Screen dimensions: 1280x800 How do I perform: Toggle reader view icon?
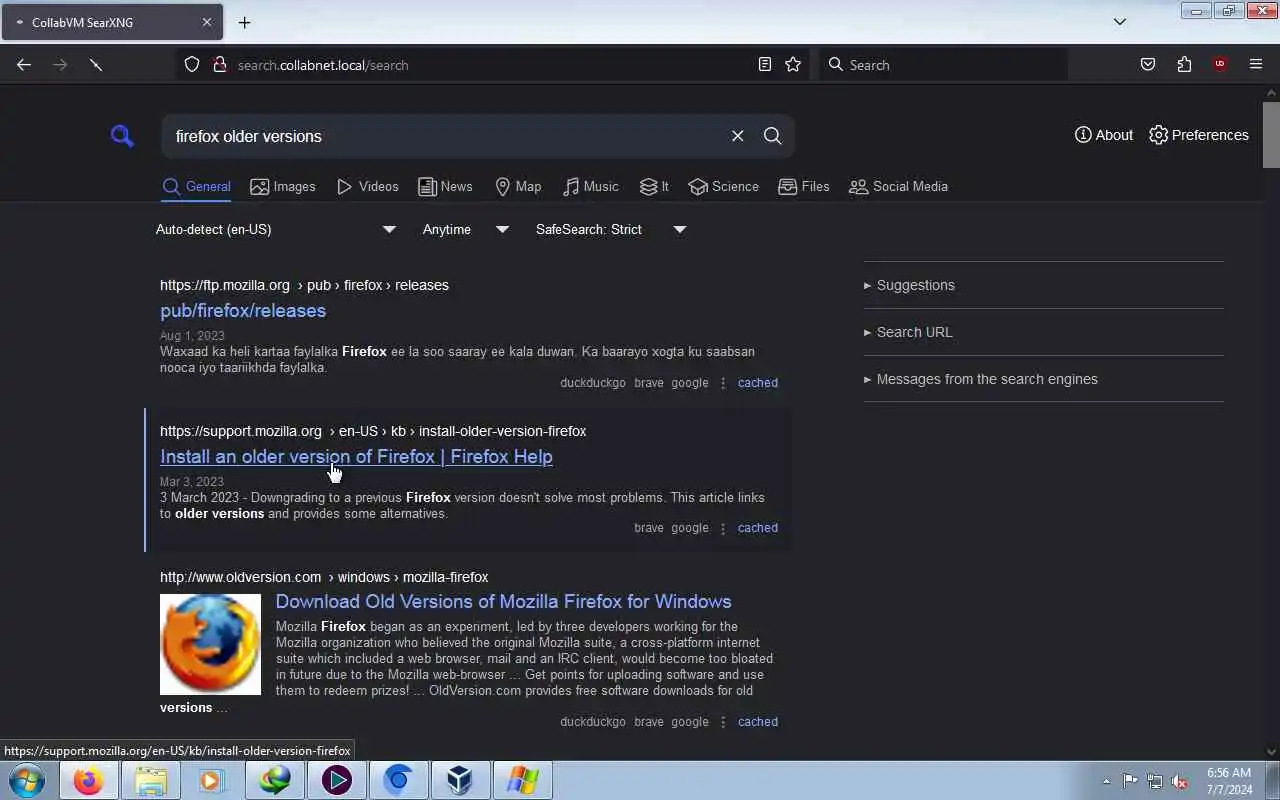[x=765, y=64]
